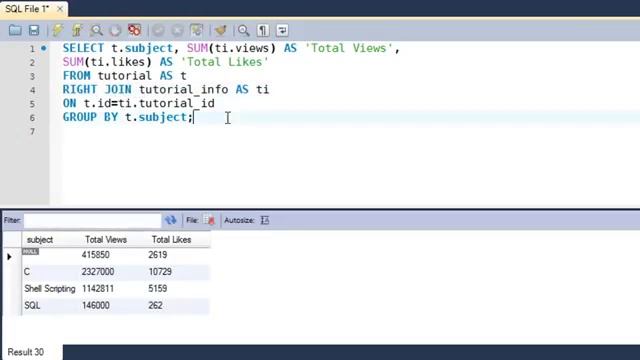
Task: Click line number 6 in gutter
Action: click(32, 118)
